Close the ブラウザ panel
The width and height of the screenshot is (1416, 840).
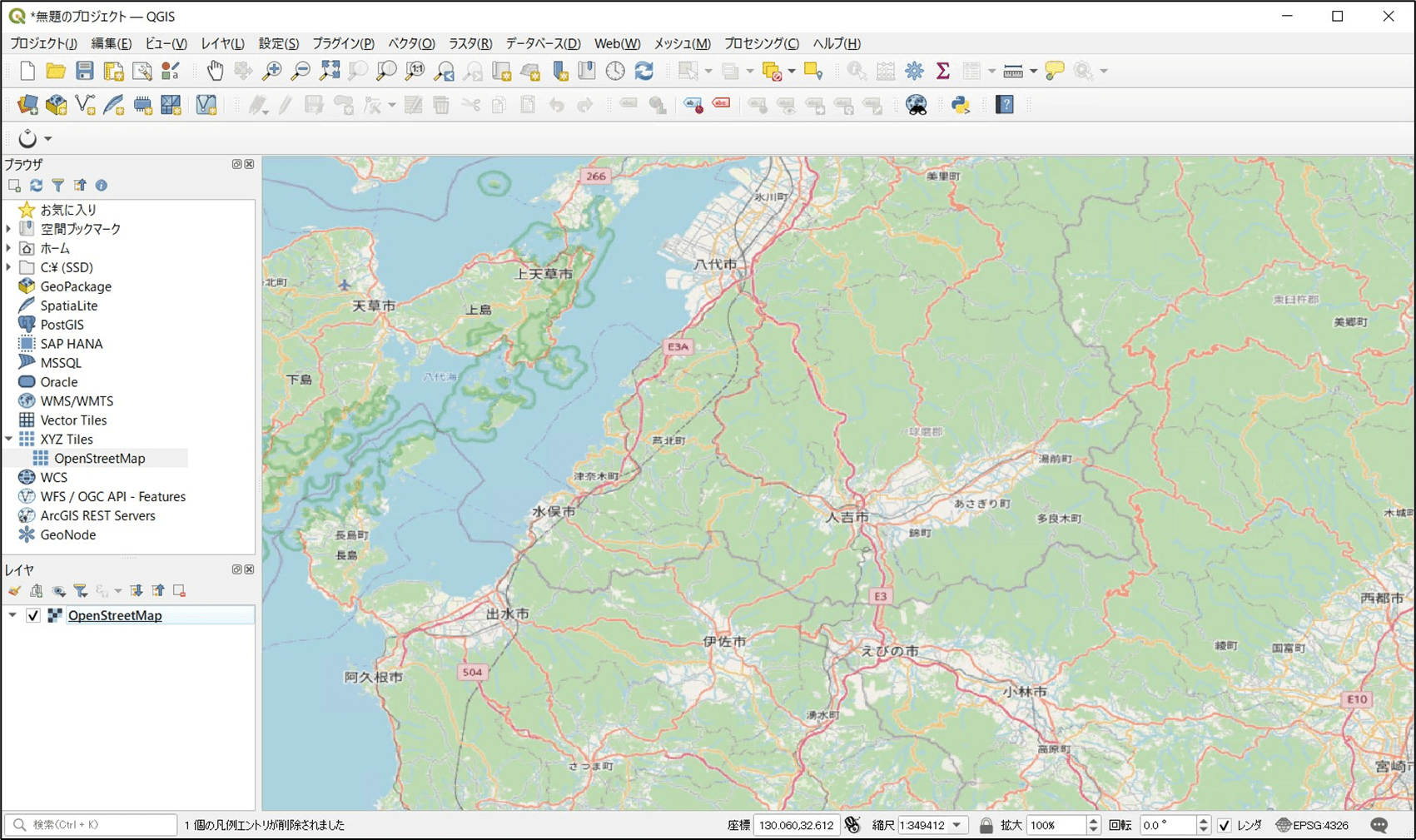coord(249,165)
